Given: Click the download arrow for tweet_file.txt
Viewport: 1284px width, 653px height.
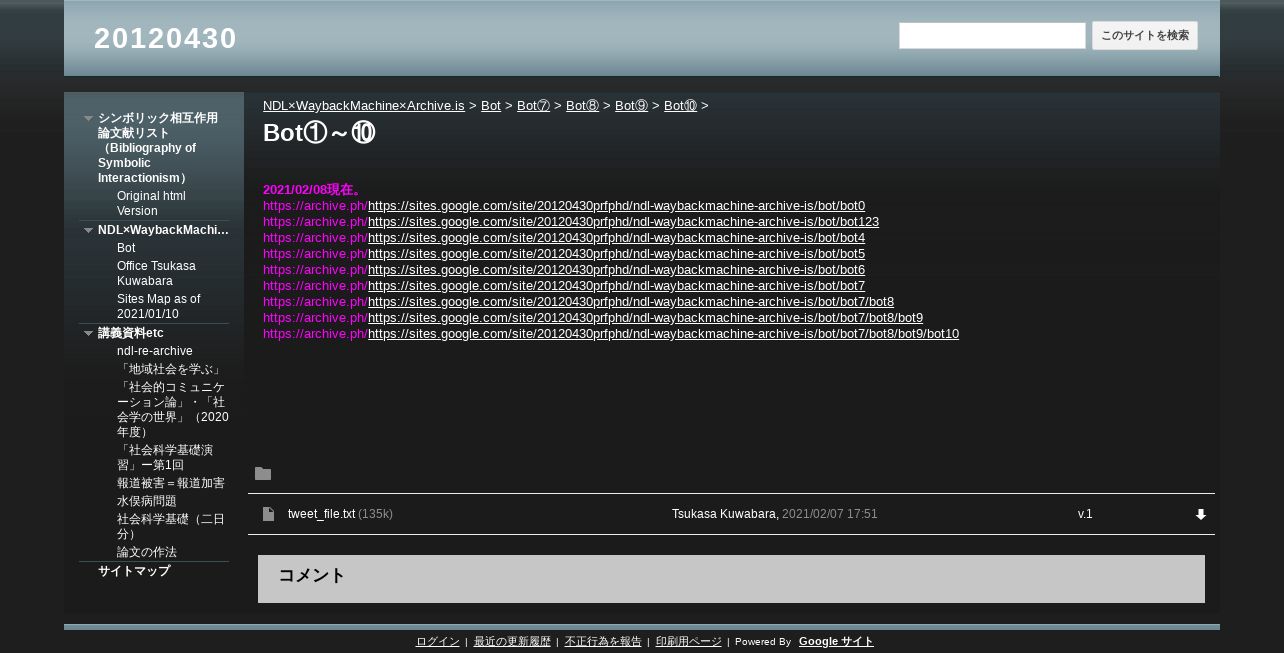Looking at the screenshot, I should (1201, 514).
